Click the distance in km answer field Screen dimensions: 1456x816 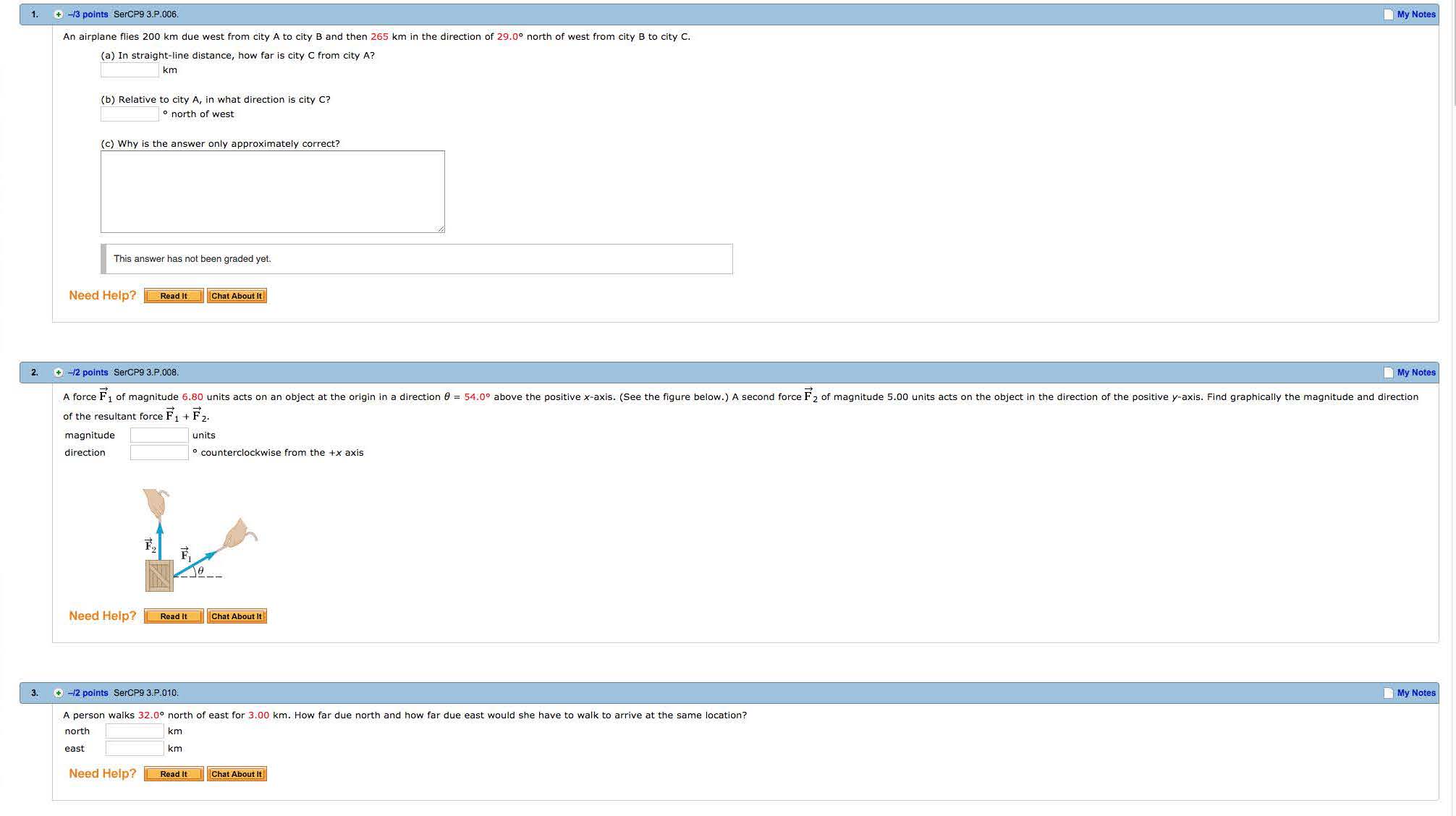tap(130, 70)
